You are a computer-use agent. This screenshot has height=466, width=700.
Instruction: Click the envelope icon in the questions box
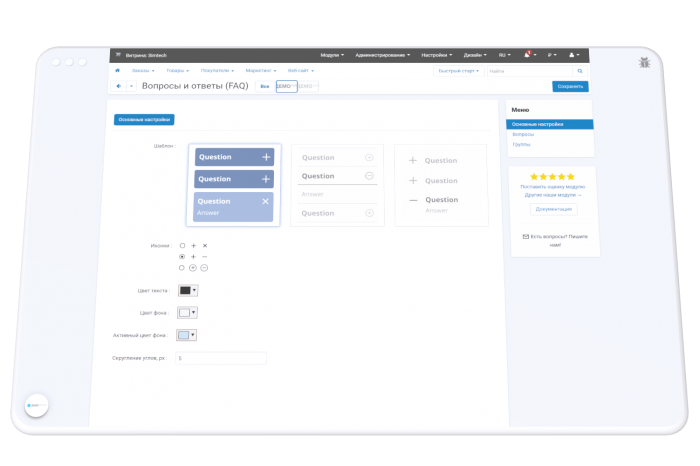525,237
